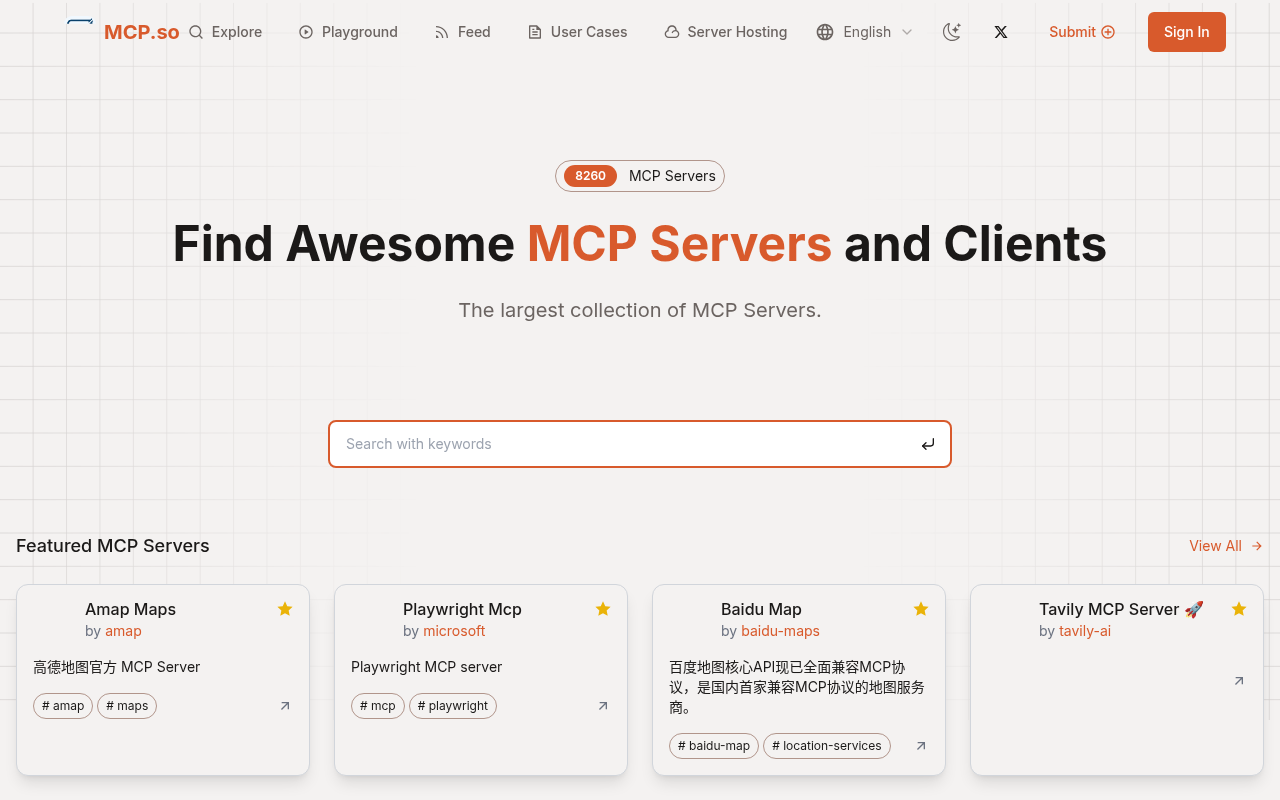Open Baidu Map via its arrow icon
The height and width of the screenshot is (800, 1280).
(x=921, y=746)
